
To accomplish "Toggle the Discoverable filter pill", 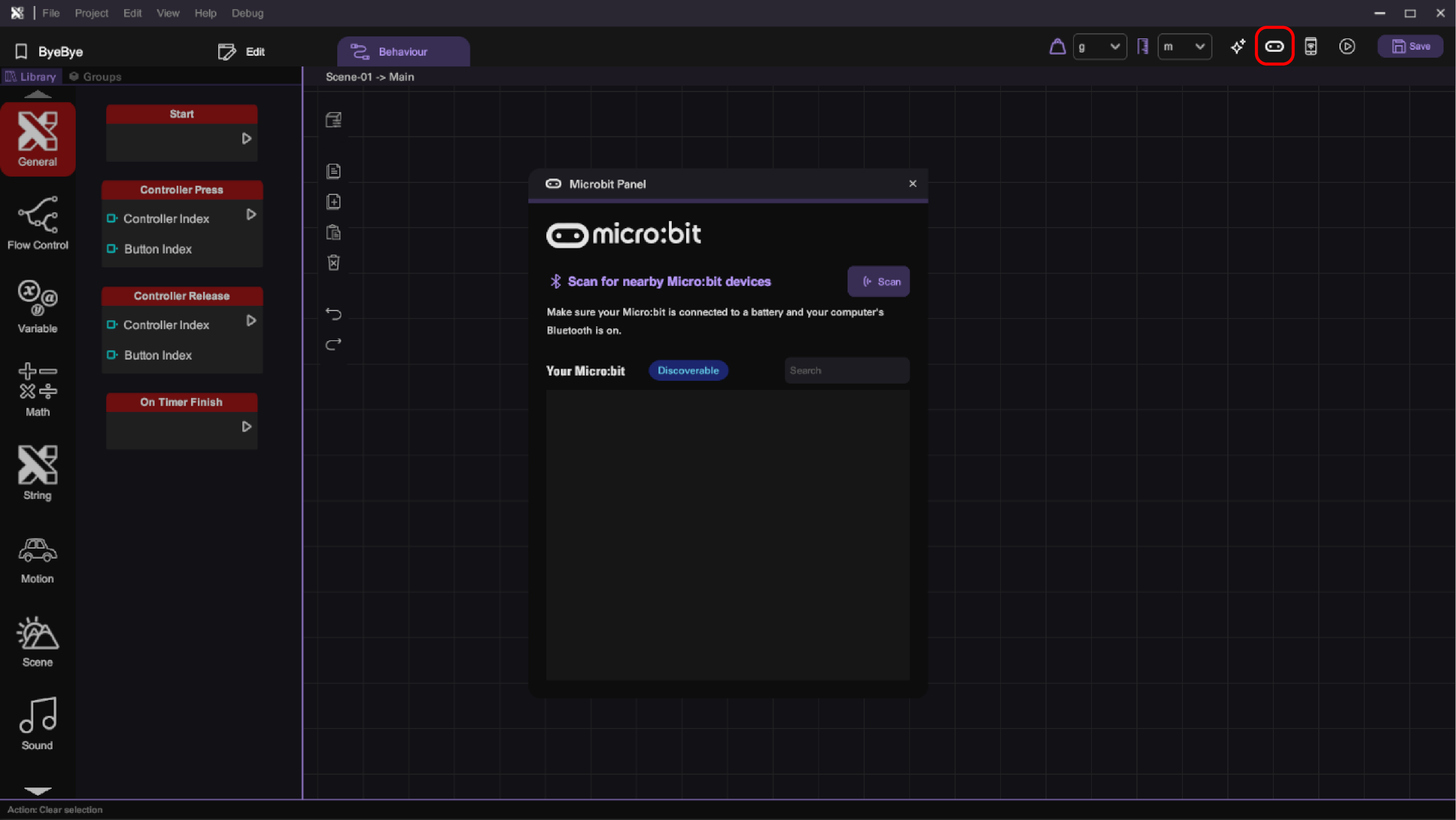I will 688,371.
